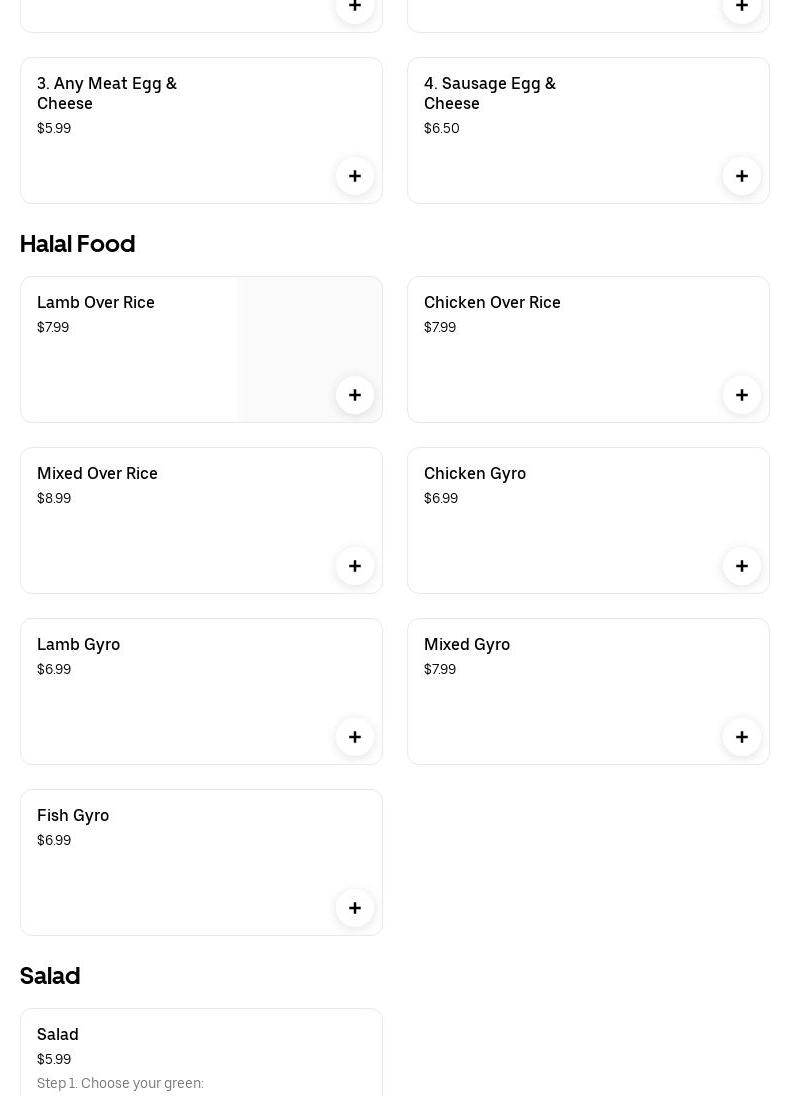
Task: Add Chicken Over Rice with plus icon
Action: (x=742, y=395)
